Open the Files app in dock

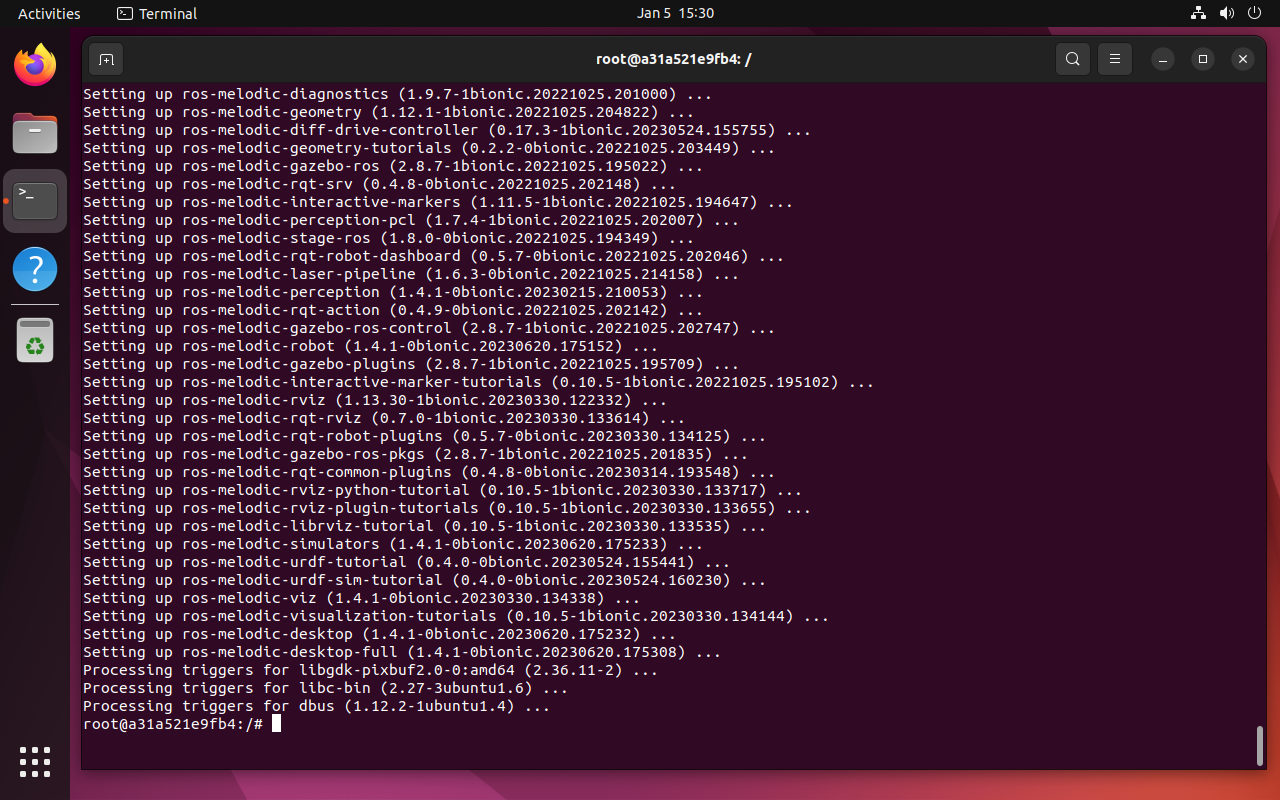coord(35,133)
